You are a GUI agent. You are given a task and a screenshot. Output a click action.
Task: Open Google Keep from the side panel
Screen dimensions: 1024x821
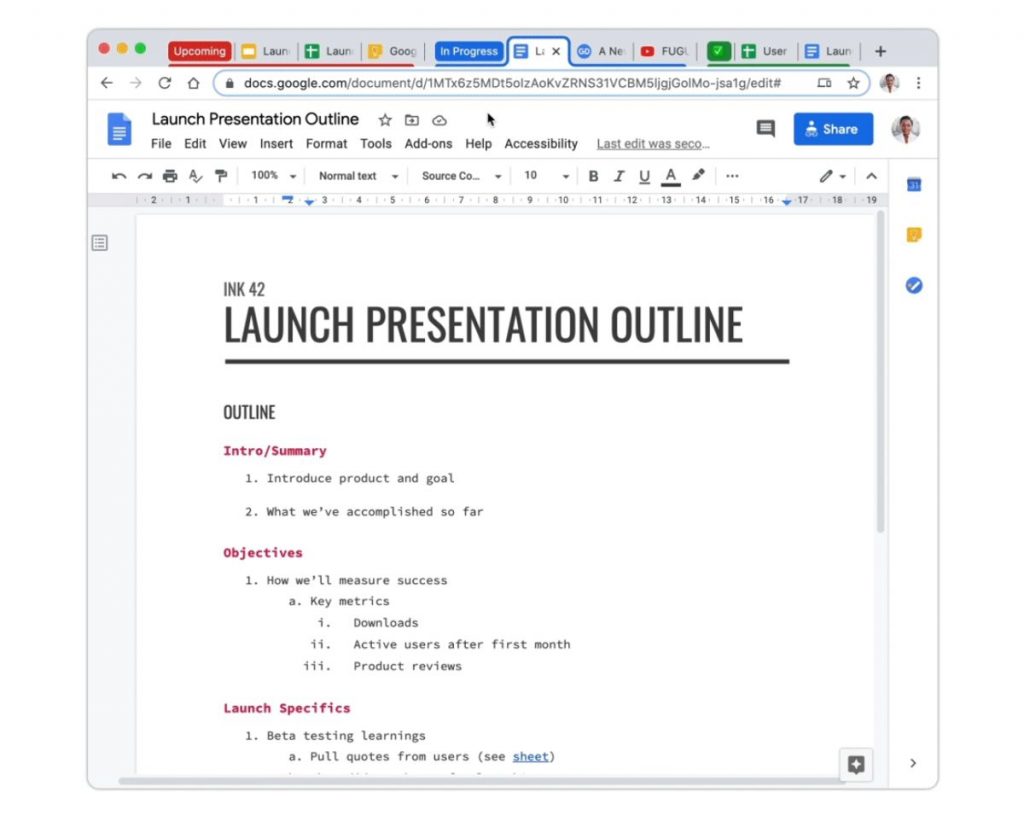[x=912, y=233]
